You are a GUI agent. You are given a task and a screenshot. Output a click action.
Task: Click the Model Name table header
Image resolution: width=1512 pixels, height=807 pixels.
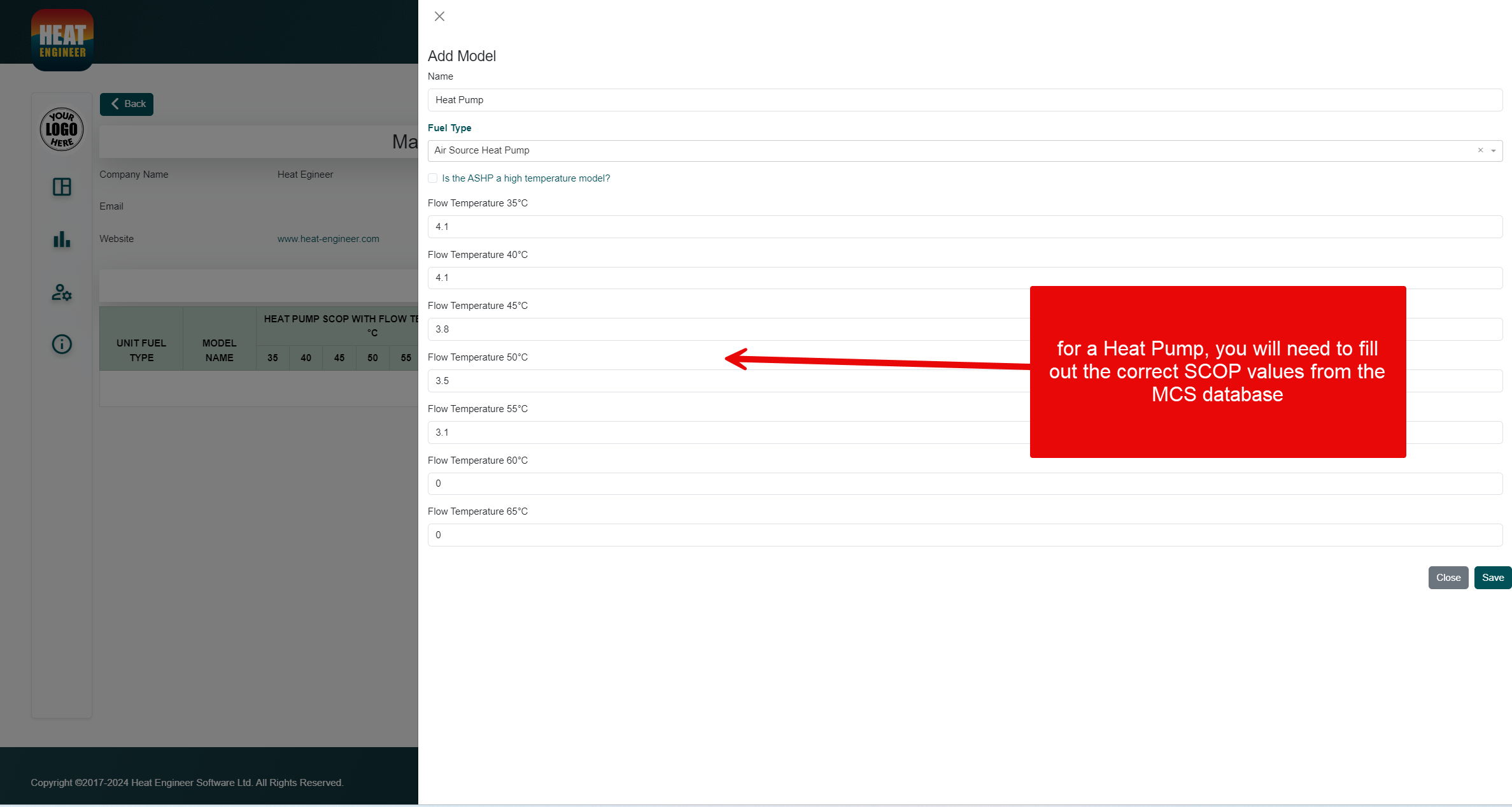point(218,350)
